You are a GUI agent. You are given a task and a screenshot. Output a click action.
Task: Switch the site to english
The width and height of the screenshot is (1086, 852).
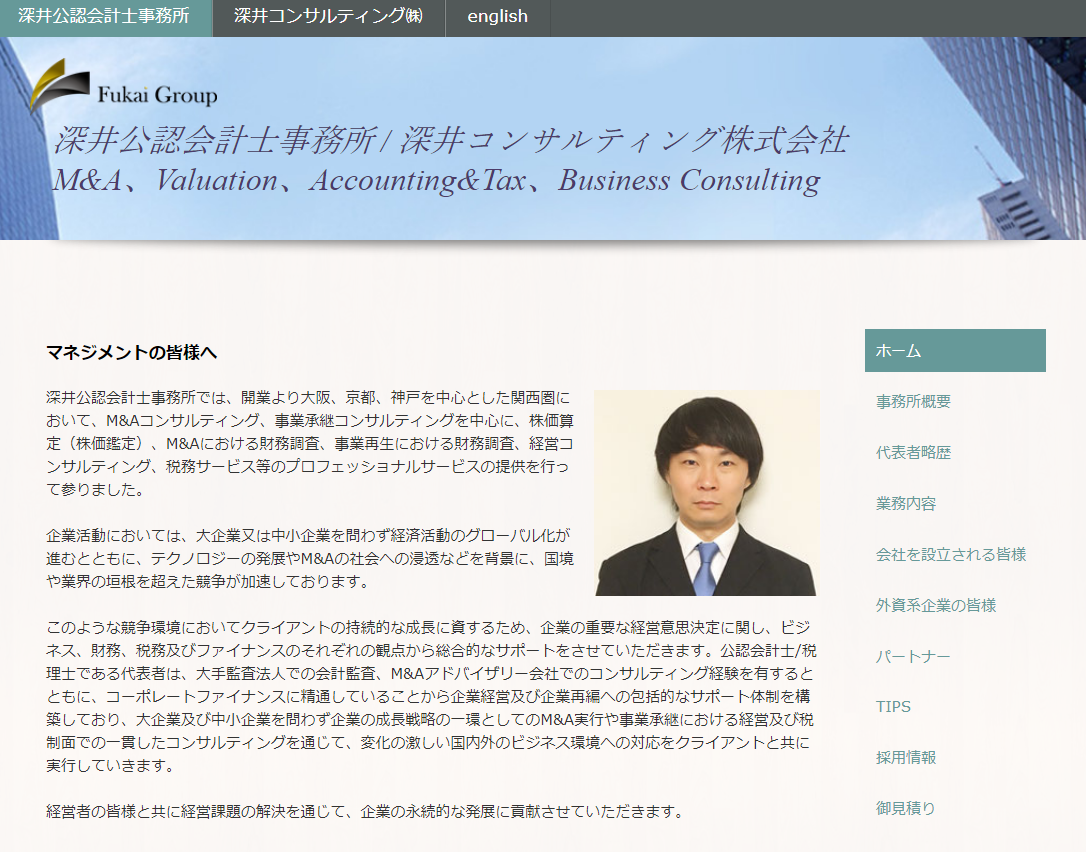point(497,17)
